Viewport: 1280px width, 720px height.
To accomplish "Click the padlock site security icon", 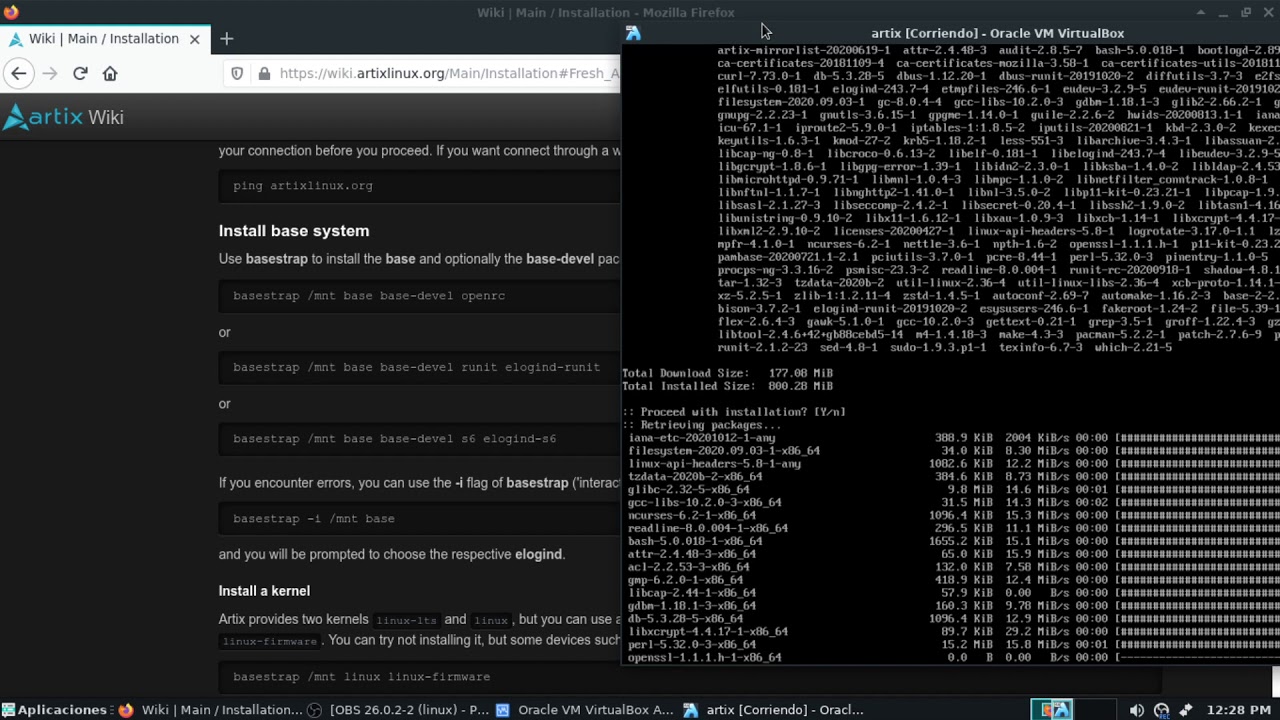I will (264, 73).
